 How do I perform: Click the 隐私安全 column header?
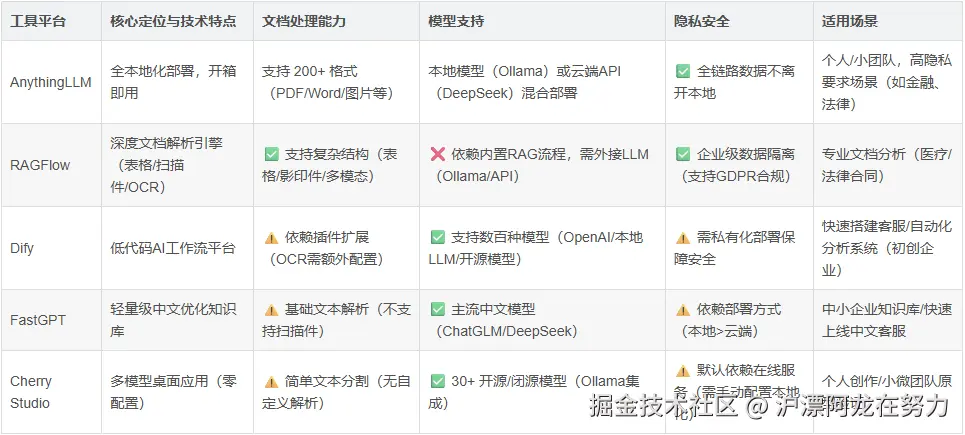point(702,21)
